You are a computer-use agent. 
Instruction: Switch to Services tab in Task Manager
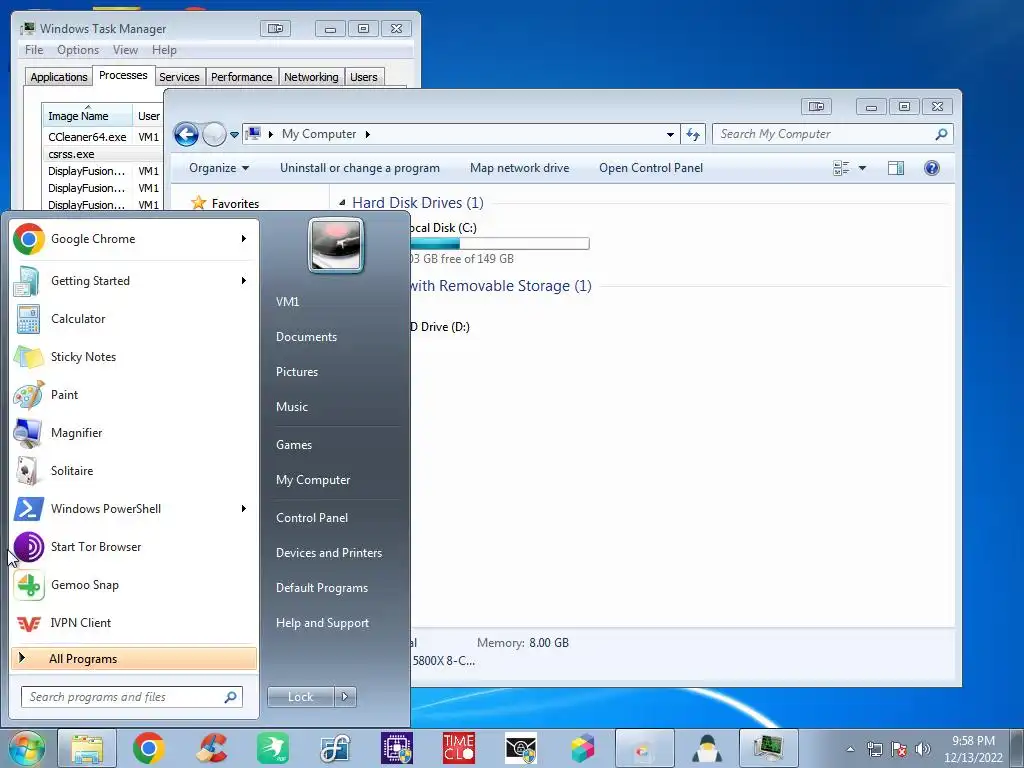[x=179, y=77]
